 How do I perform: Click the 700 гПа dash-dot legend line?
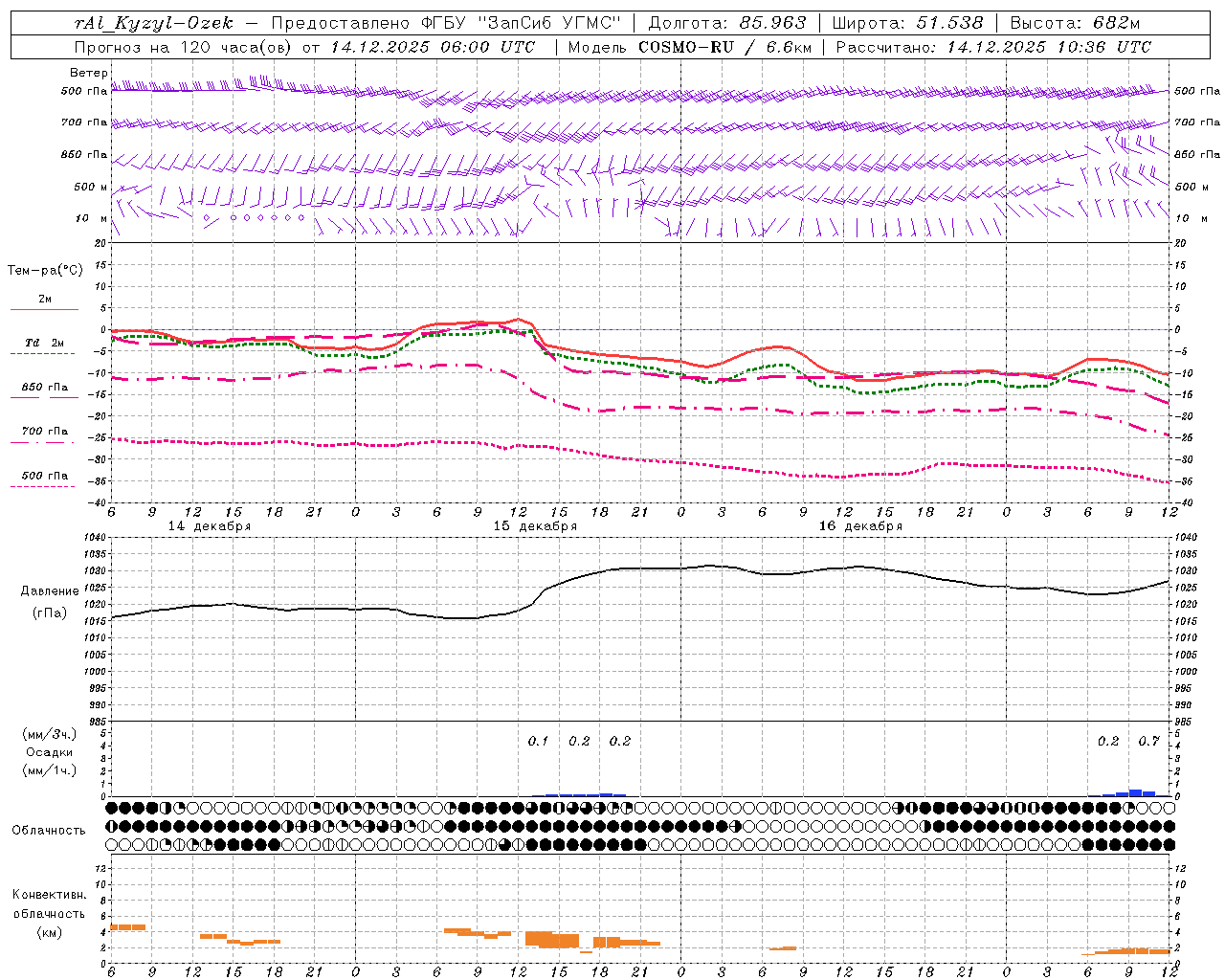click(44, 442)
